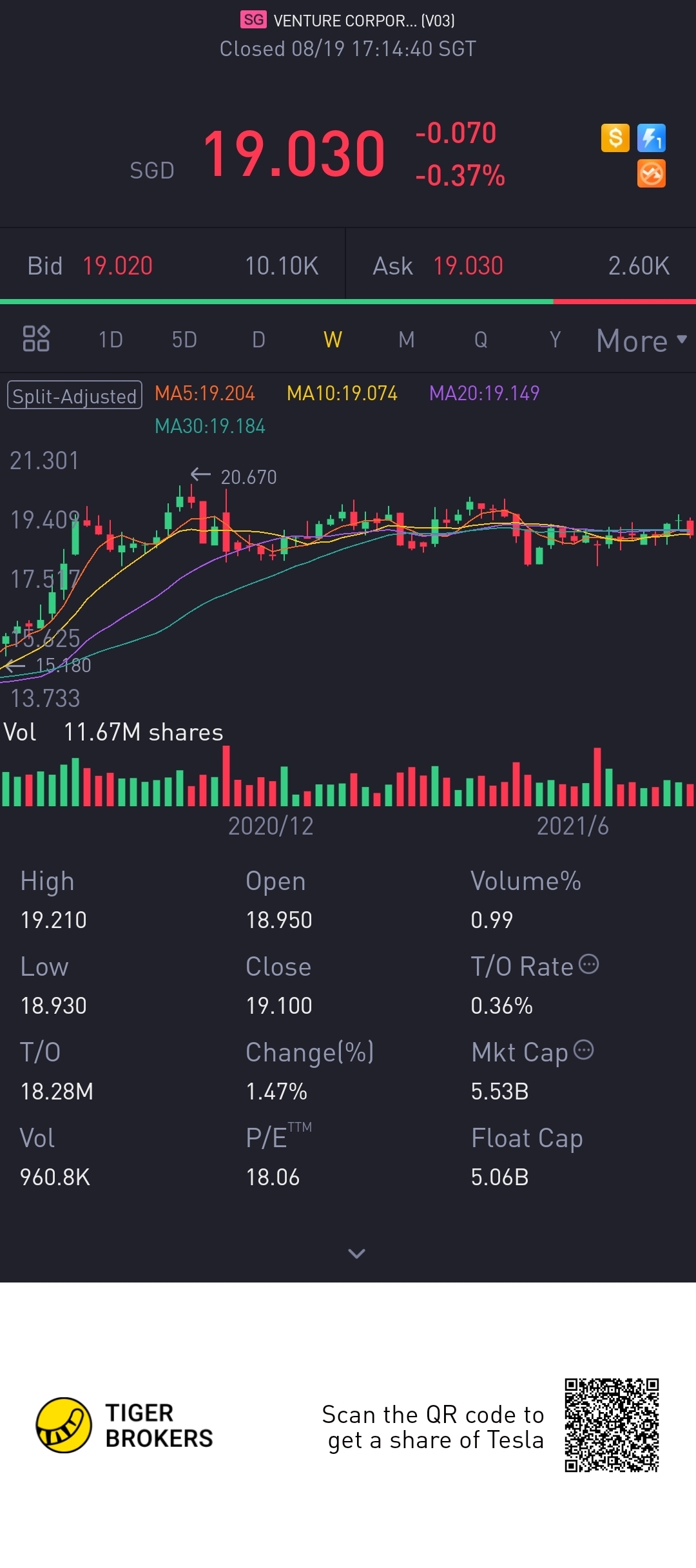
Task: Select the yearly Y timeframe tab
Action: click(555, 340)
